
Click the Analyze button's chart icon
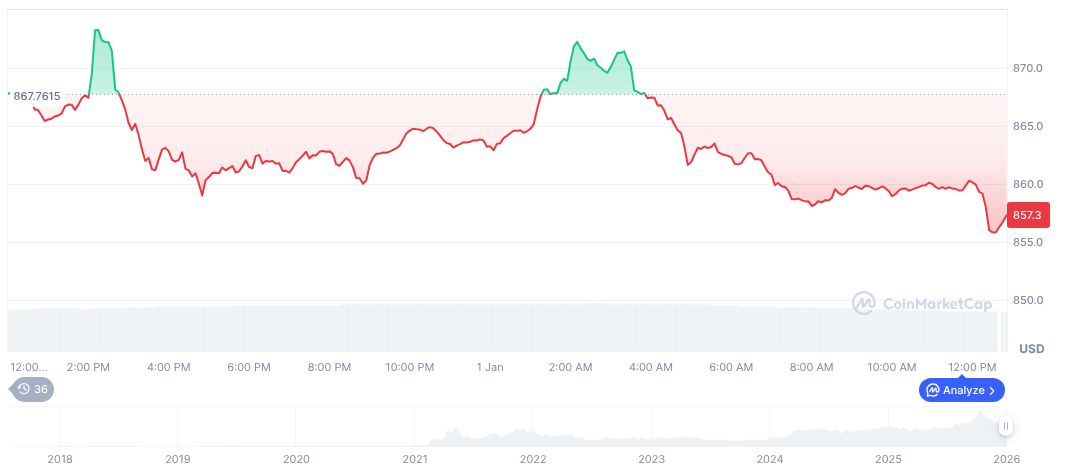[x=932, y=390]
